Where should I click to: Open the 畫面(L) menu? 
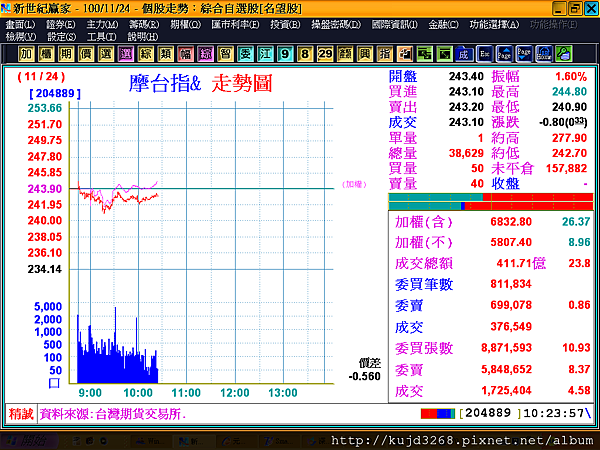click(20, 25)
